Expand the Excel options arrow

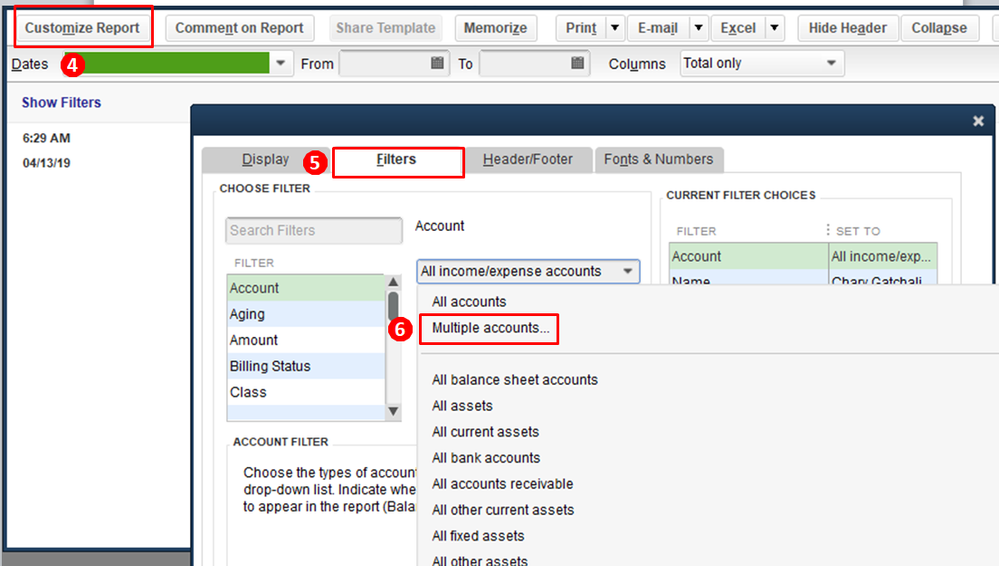tap(774, 28)
